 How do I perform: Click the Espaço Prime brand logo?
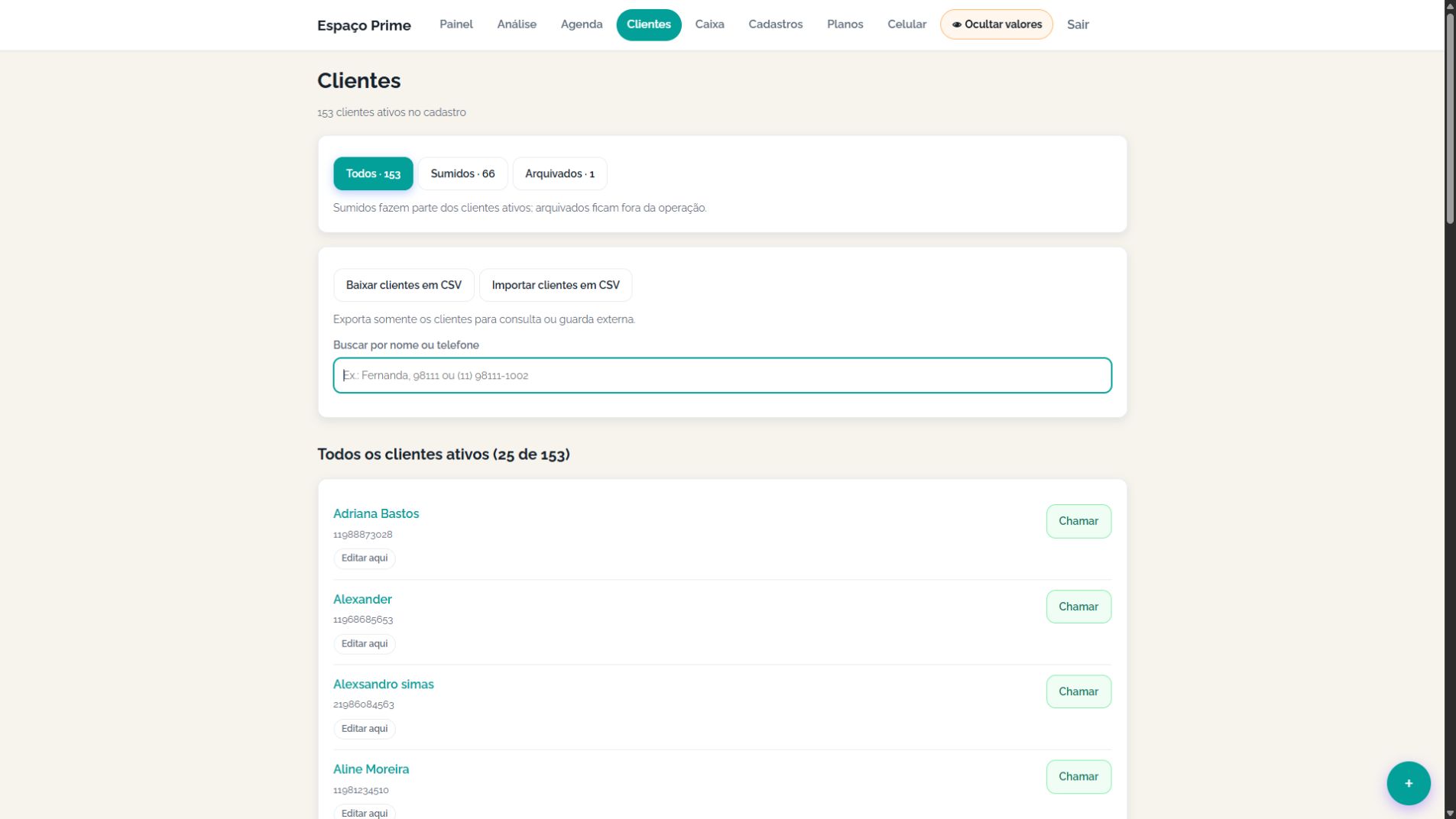click(x=364, y=25)
